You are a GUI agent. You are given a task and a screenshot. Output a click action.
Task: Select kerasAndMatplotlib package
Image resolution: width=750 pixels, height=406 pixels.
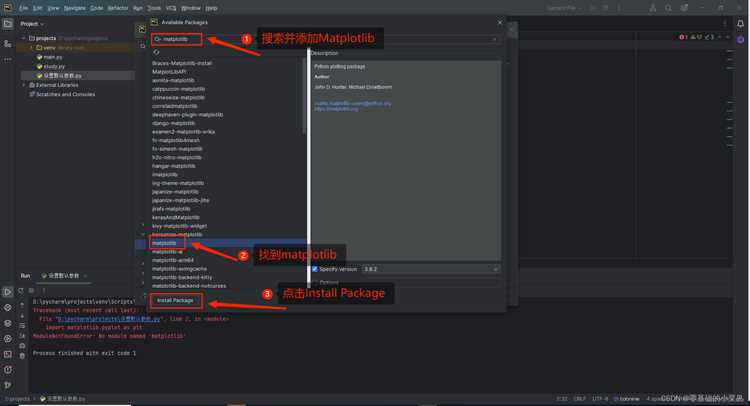pyautogui.click(x=176, y=218)
